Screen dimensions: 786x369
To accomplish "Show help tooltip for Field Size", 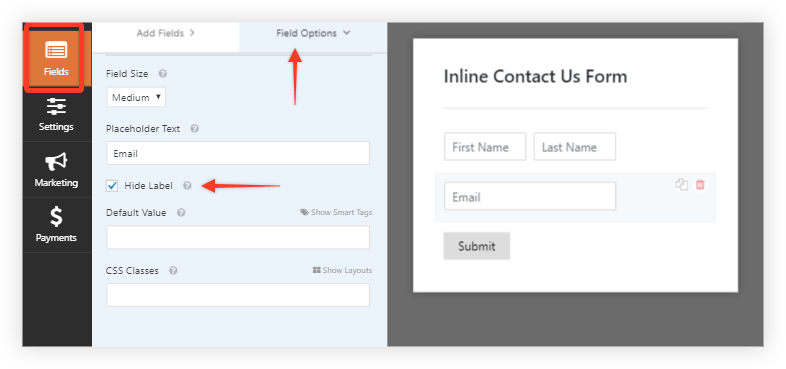I will coord(162,74).
